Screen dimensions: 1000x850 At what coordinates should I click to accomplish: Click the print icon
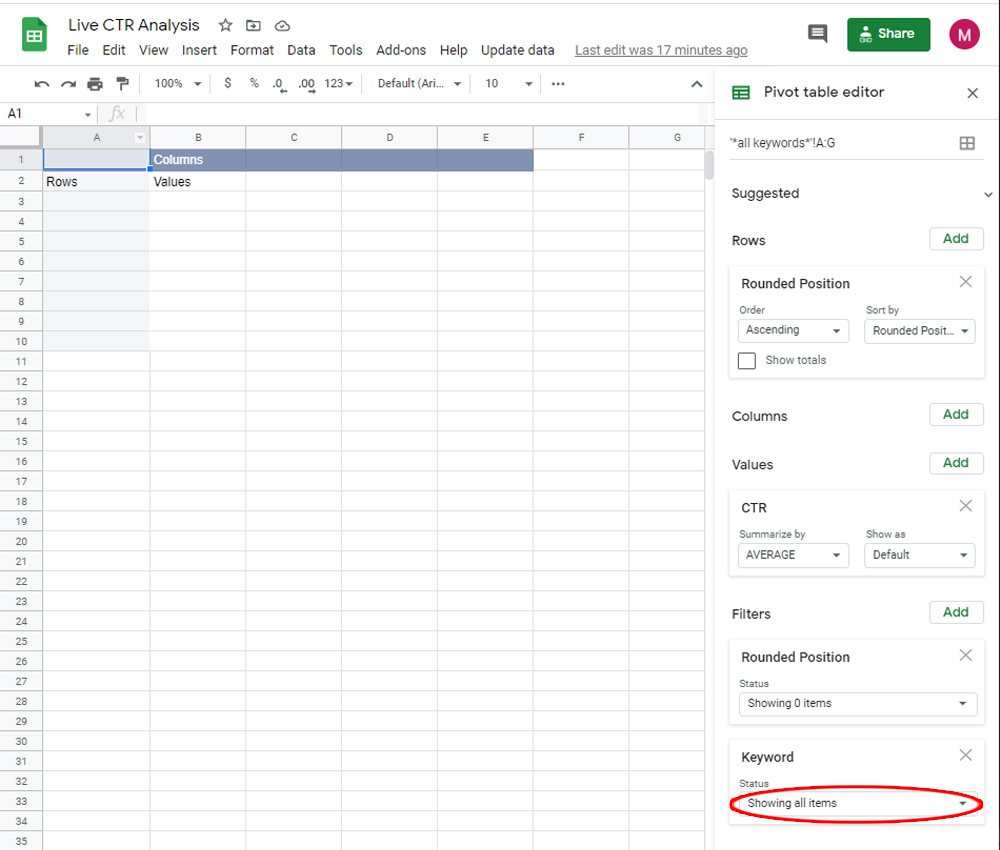click(x=95, y=84)
